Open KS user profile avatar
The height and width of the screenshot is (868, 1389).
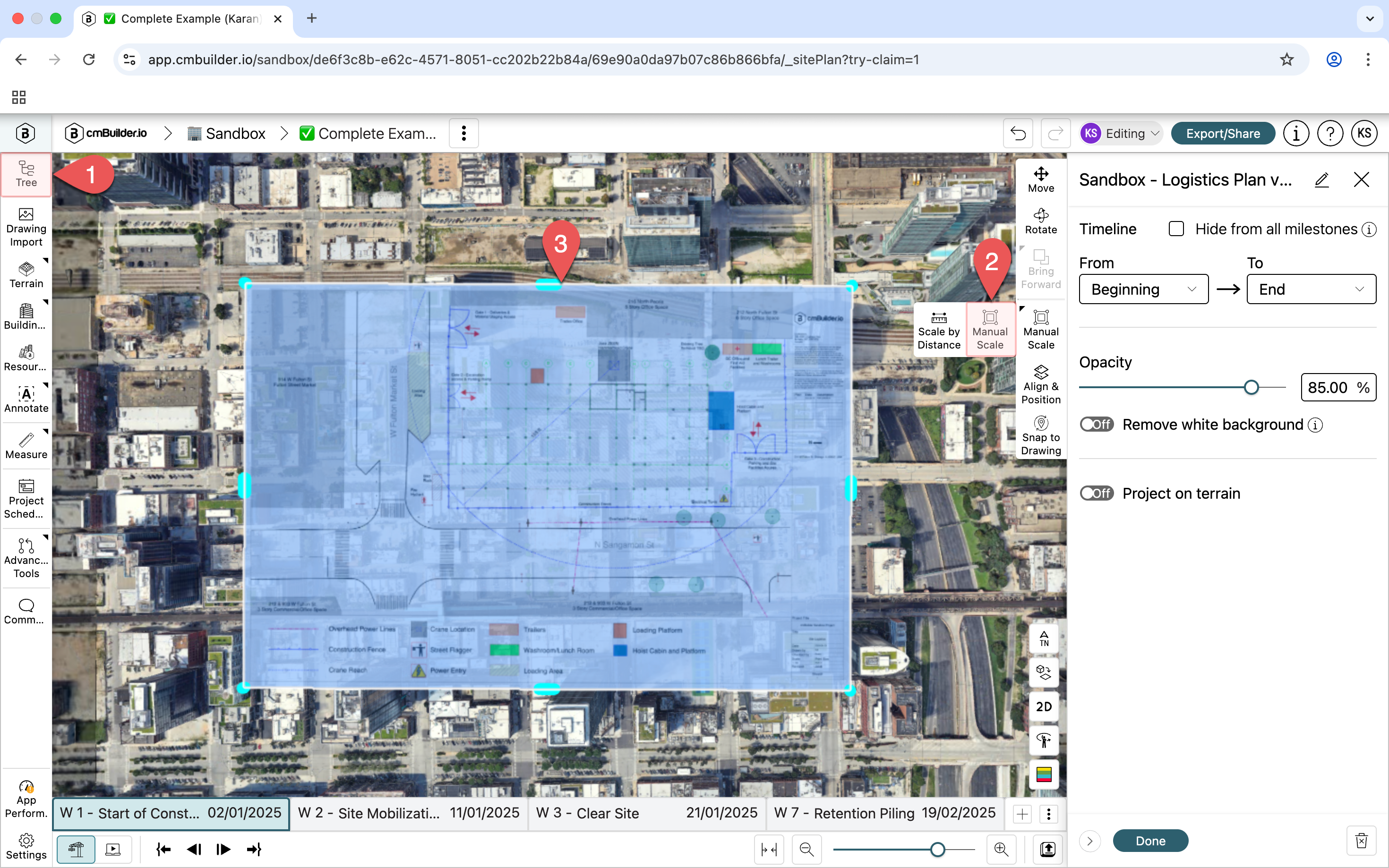pyautogui.click(x=1364, y=133)
